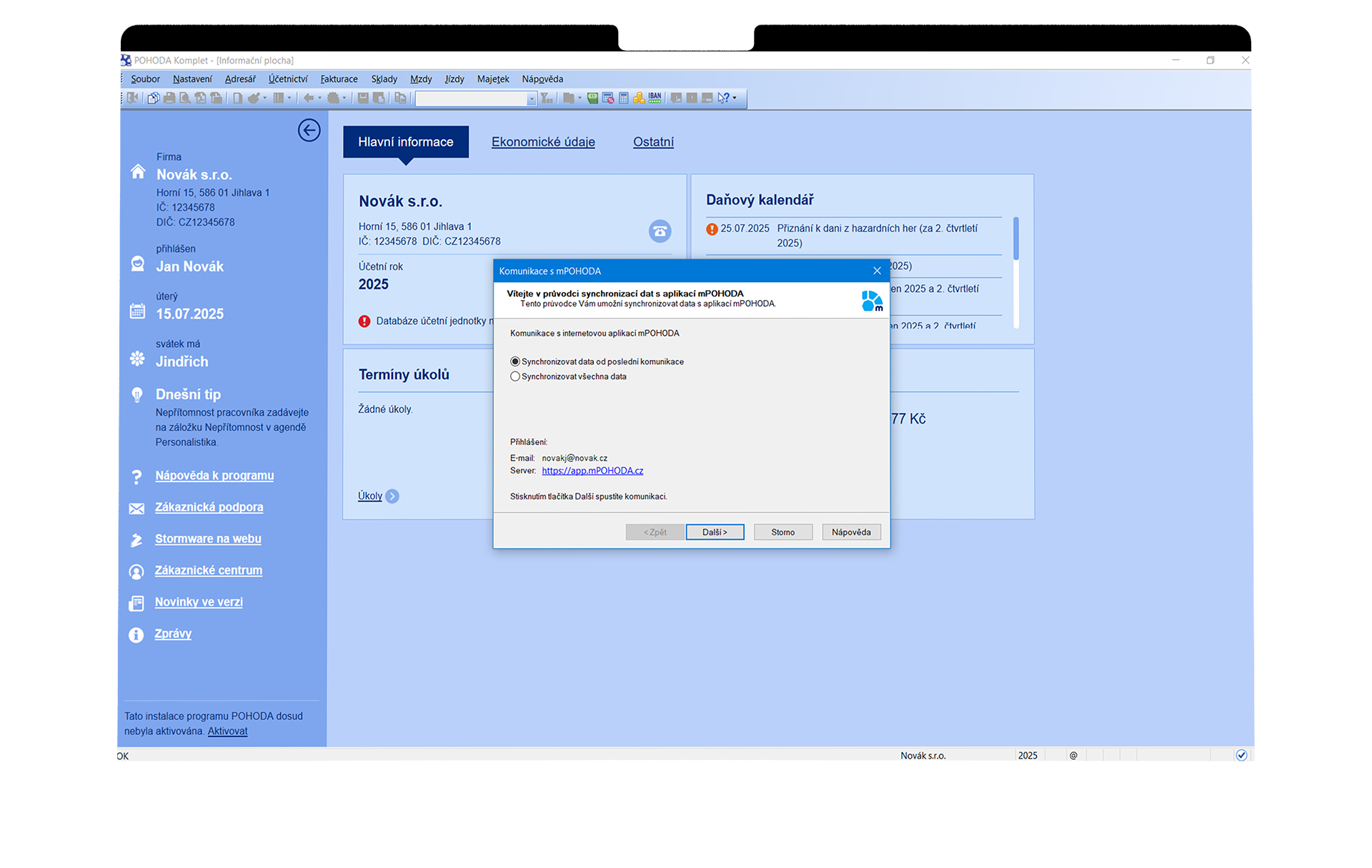
Task: Click the user icon beside Jan Novák
Action: (x=138, y=264)
